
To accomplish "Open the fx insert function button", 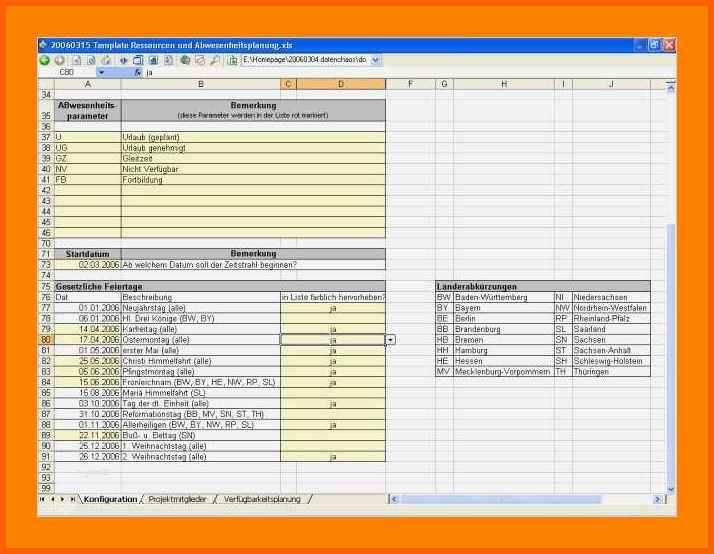I will [138, 72].
